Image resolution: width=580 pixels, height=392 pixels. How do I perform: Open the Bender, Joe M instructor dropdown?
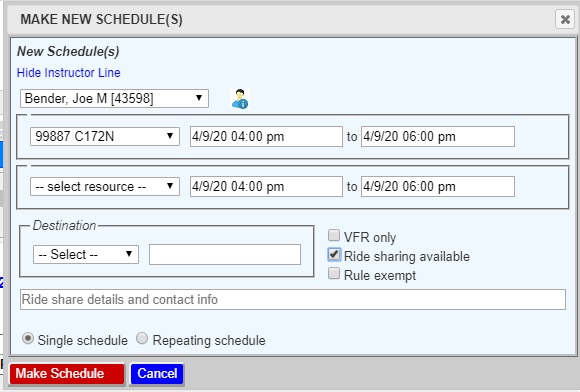point(114,98)
